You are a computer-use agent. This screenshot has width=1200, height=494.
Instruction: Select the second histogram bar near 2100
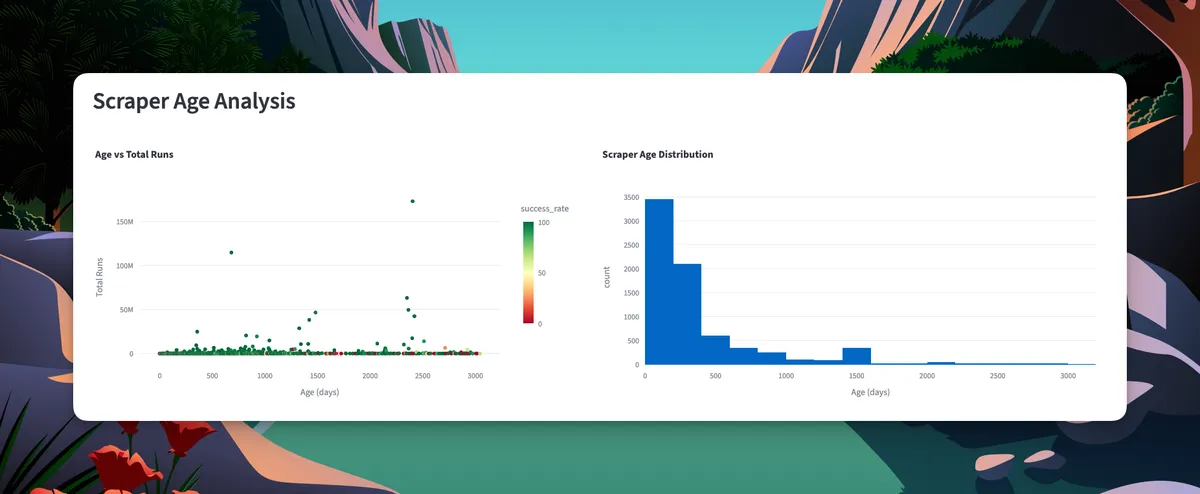pyautogui.click(x=687, y=314)
